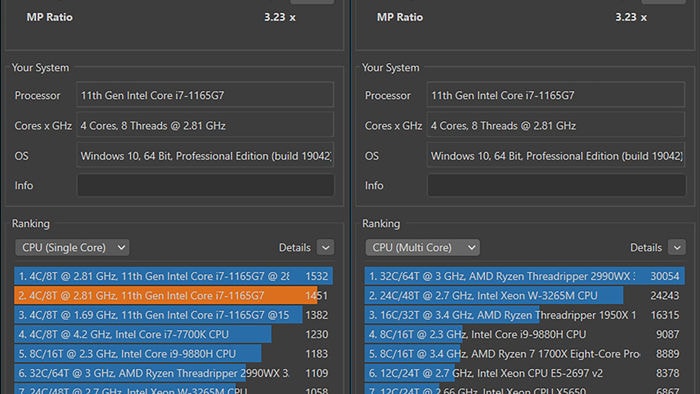The width and height of the screenshot is (700, 394).
Task: Expand Details arrow in left Ranking panel
Action: point(325,248)
